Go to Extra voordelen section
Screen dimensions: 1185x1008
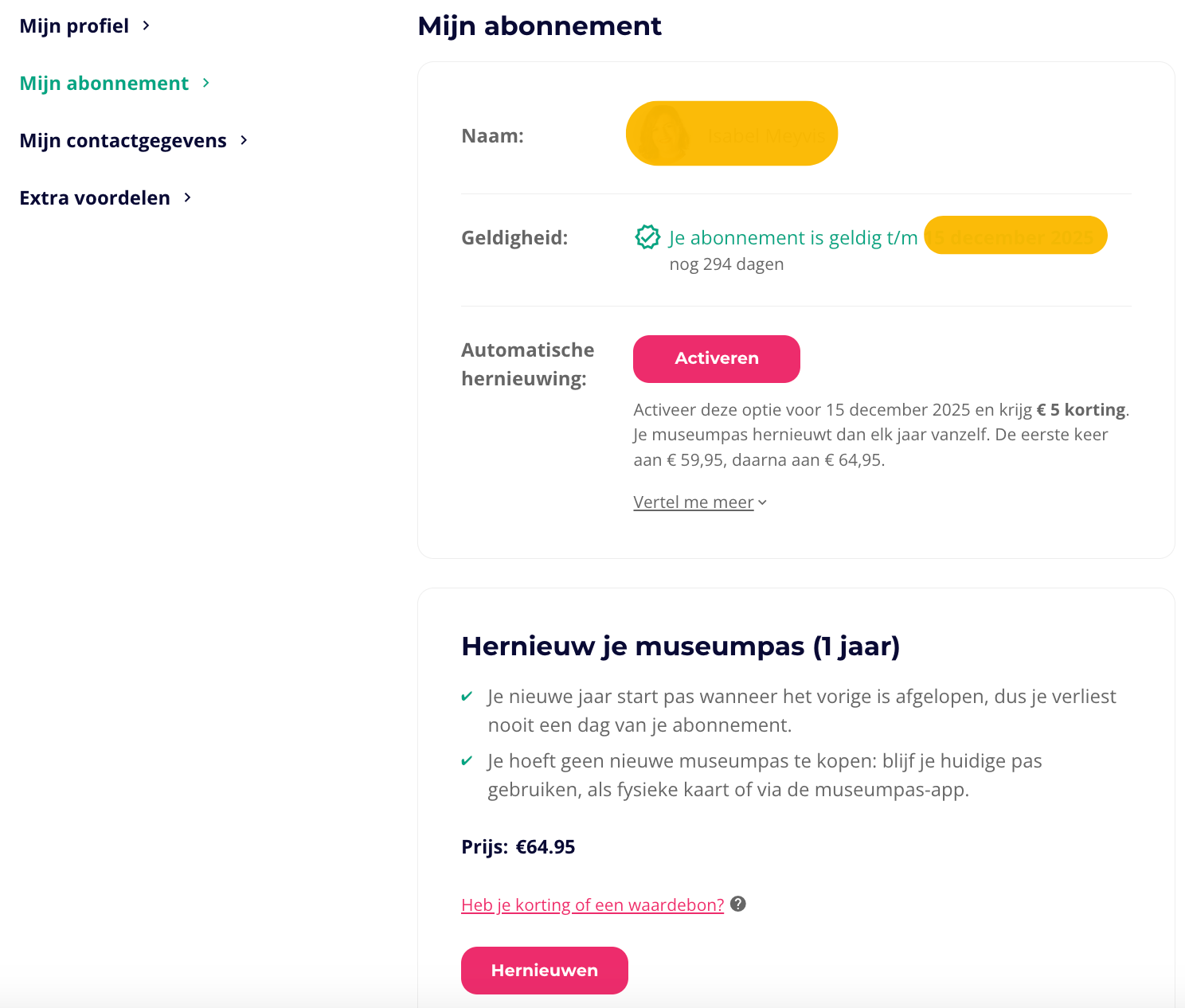(x=95, y=198)
